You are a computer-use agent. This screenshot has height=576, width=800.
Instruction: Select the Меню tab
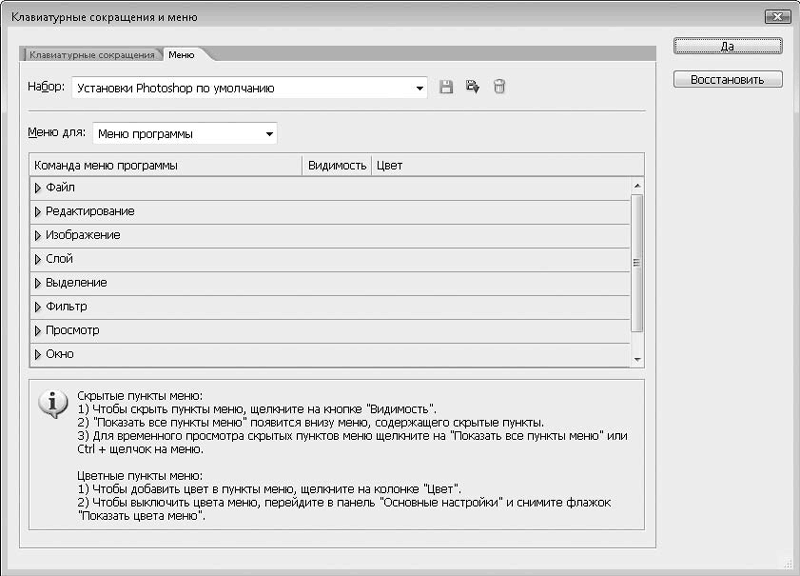[x=182, y=55]
